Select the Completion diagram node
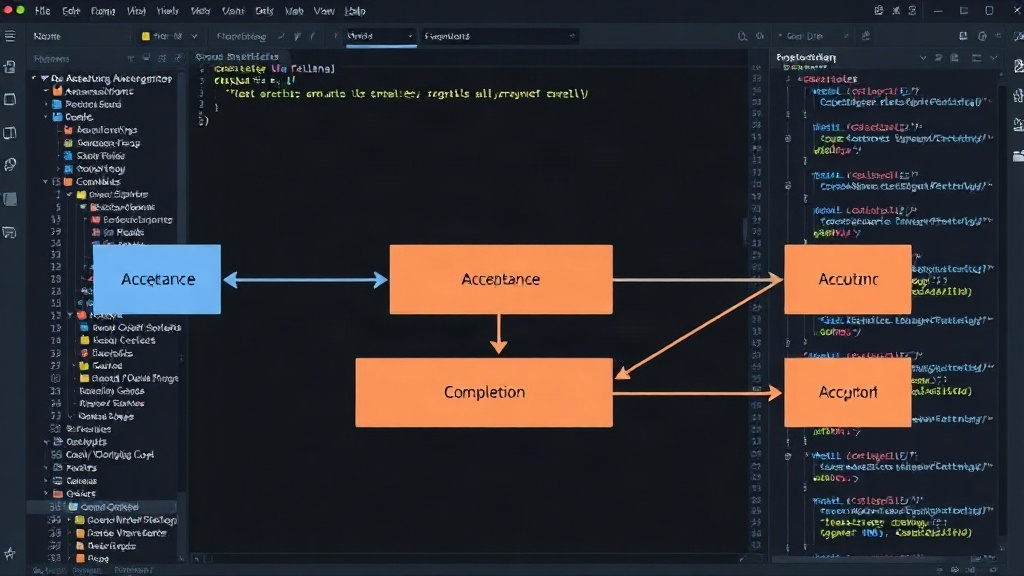 [484, 392]
